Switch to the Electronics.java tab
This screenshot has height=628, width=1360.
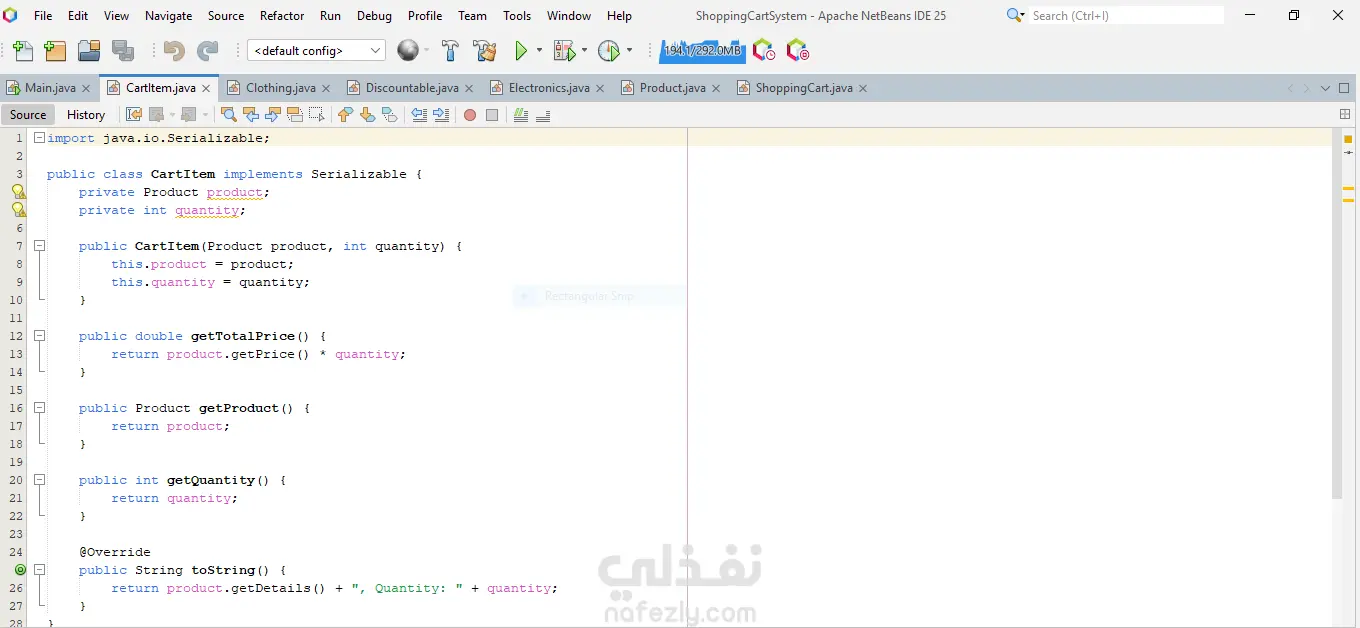[547, 88]
